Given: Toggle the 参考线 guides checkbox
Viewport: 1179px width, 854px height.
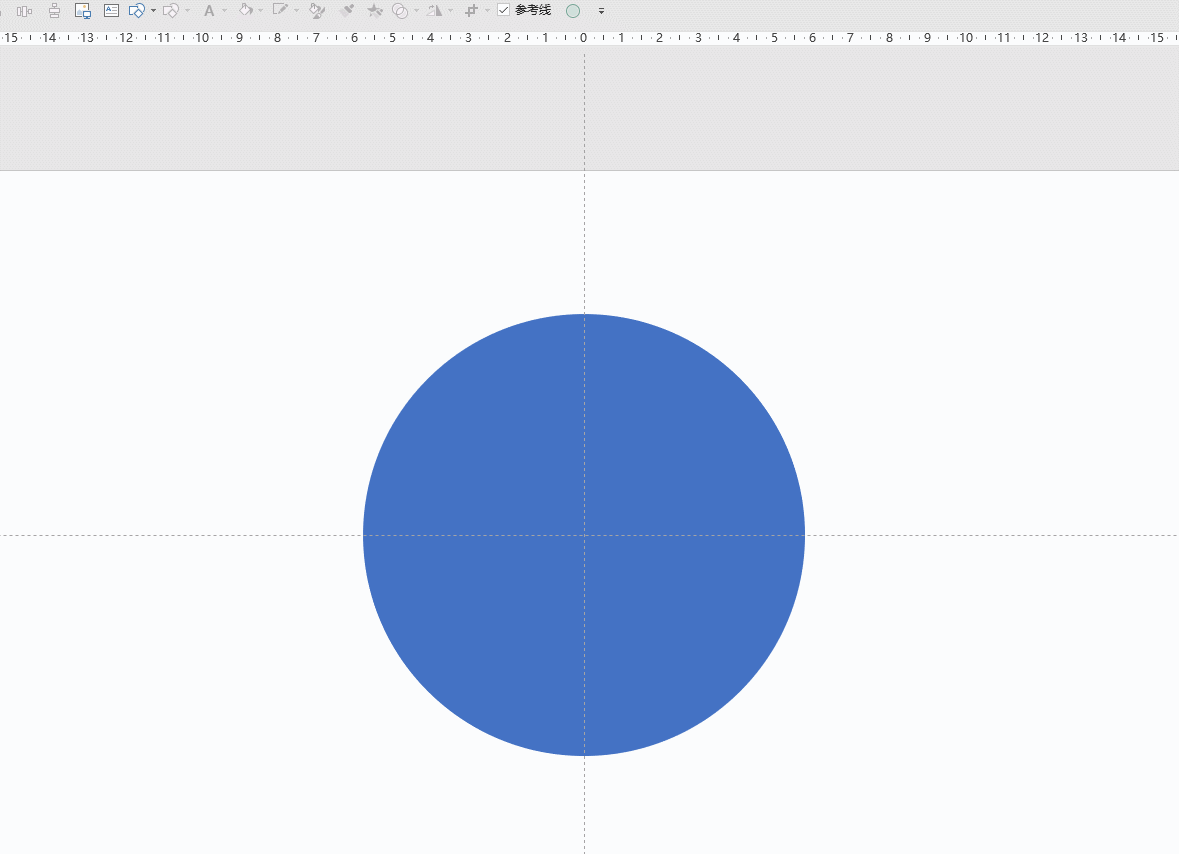Looking at the screenshot, I should [x=504, y=10].
